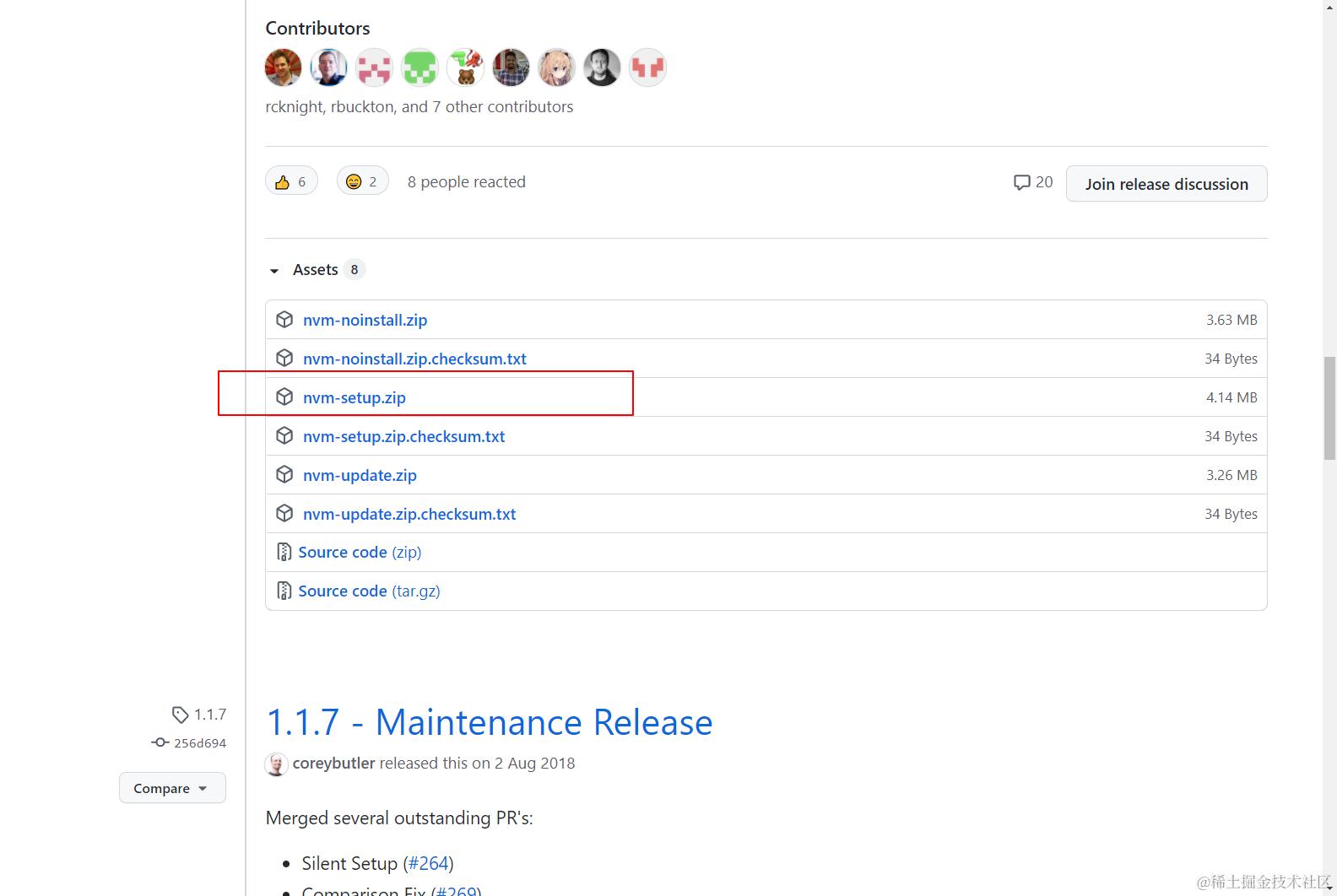
Task: Click package icon beside nvm-update.zip.checksum.txt
Action: 284,513
